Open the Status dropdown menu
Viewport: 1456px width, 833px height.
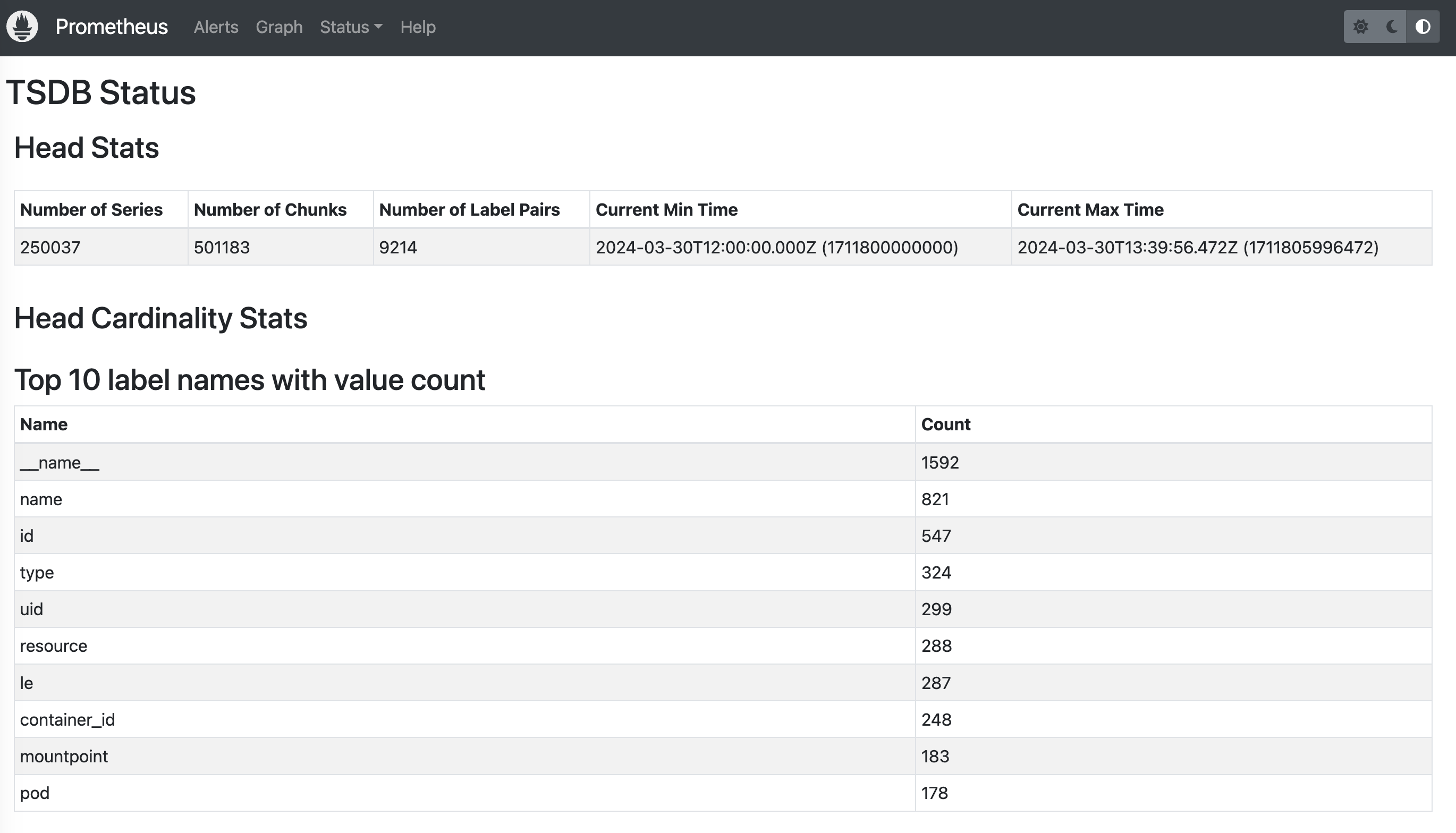(351, 27)
